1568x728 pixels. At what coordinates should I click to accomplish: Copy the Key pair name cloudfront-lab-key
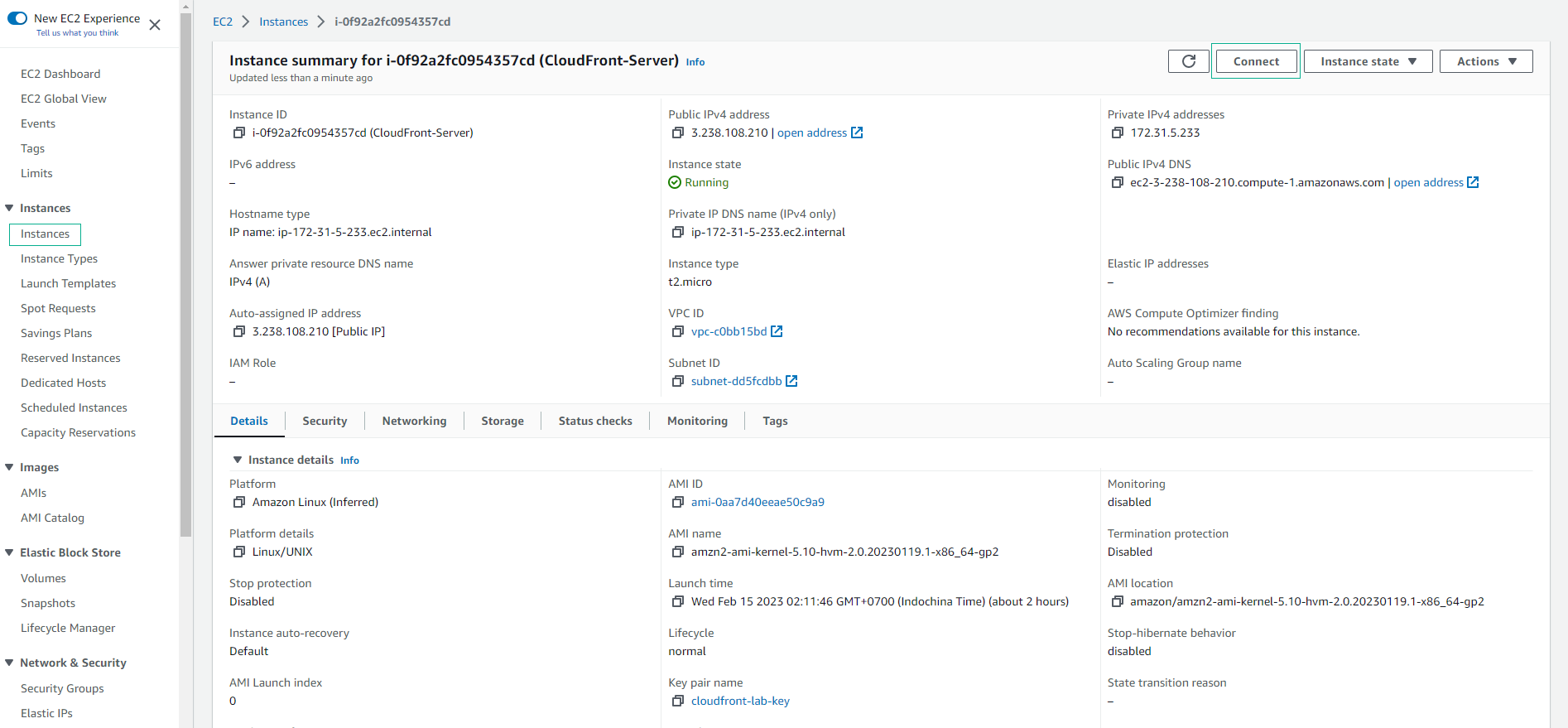[x=678, y=701]
